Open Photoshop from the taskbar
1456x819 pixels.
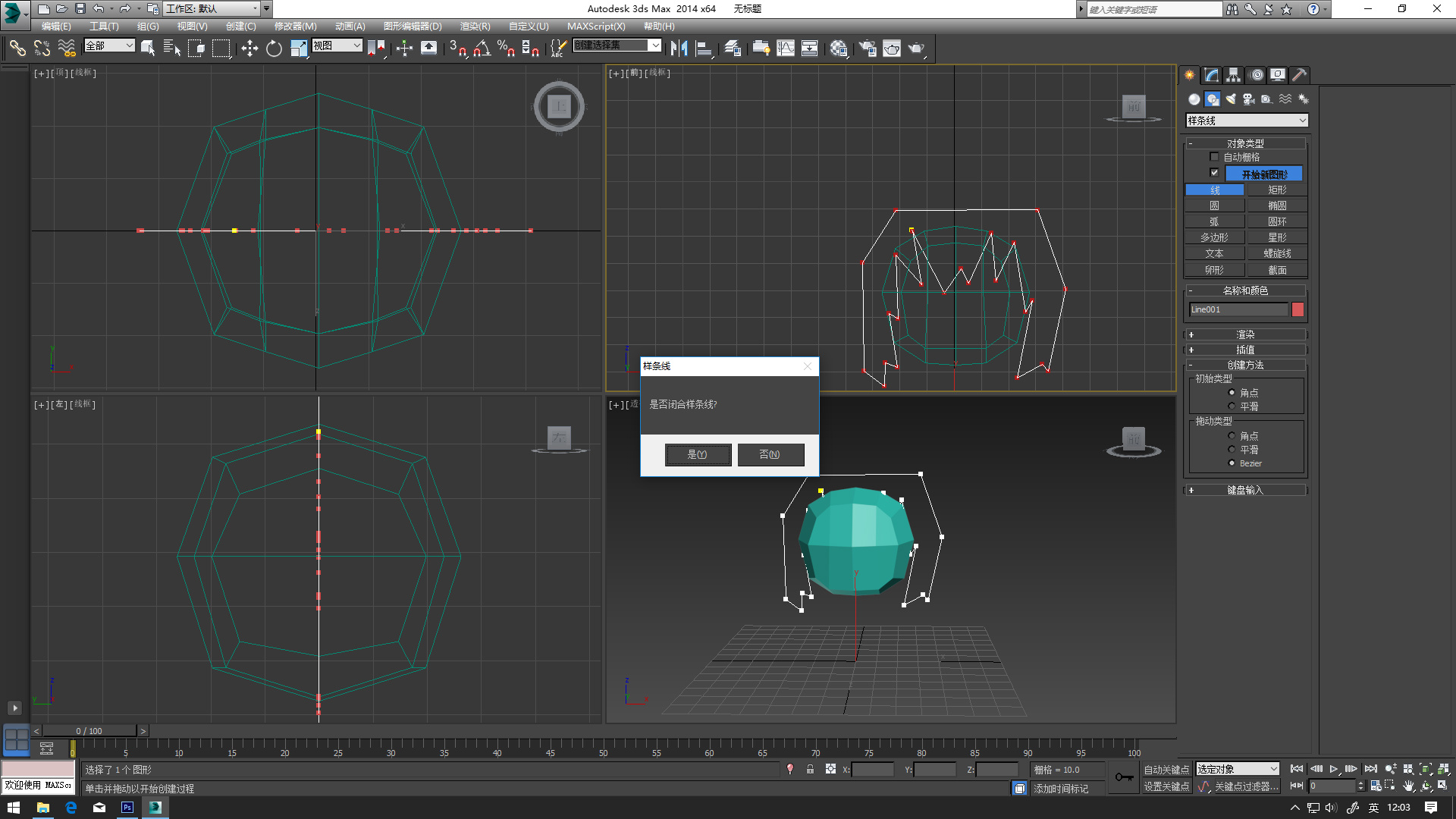point(127,808)
